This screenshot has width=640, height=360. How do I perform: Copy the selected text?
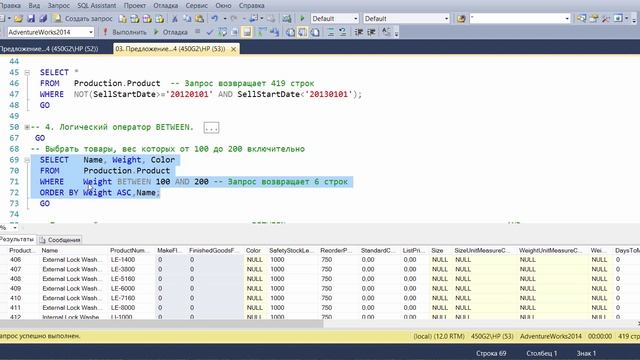coord(187,19)
